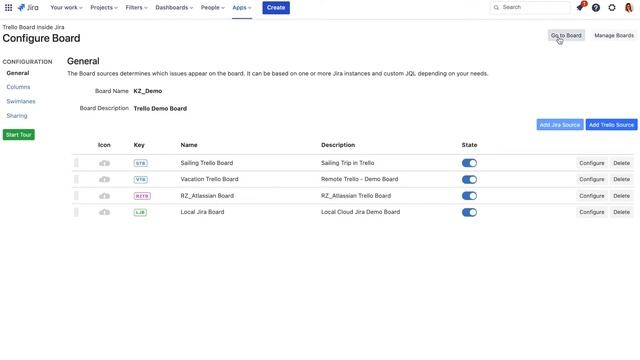Click the board name KZ_Demo

point(148,91)
